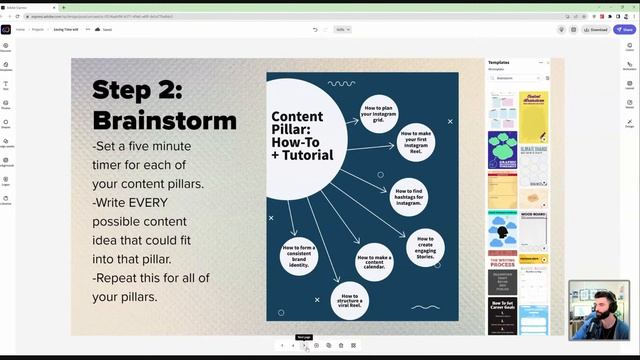Open the Adobe Express home logo

(6, 29)
